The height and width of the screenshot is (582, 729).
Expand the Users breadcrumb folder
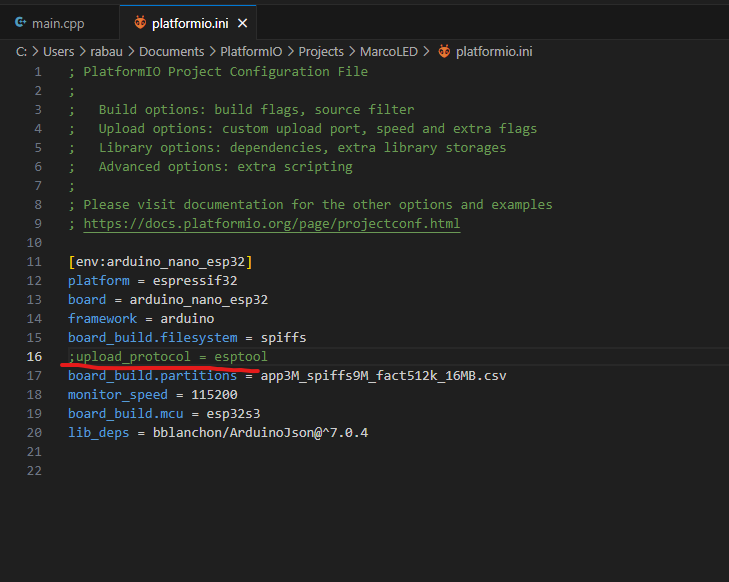[58, 51]
